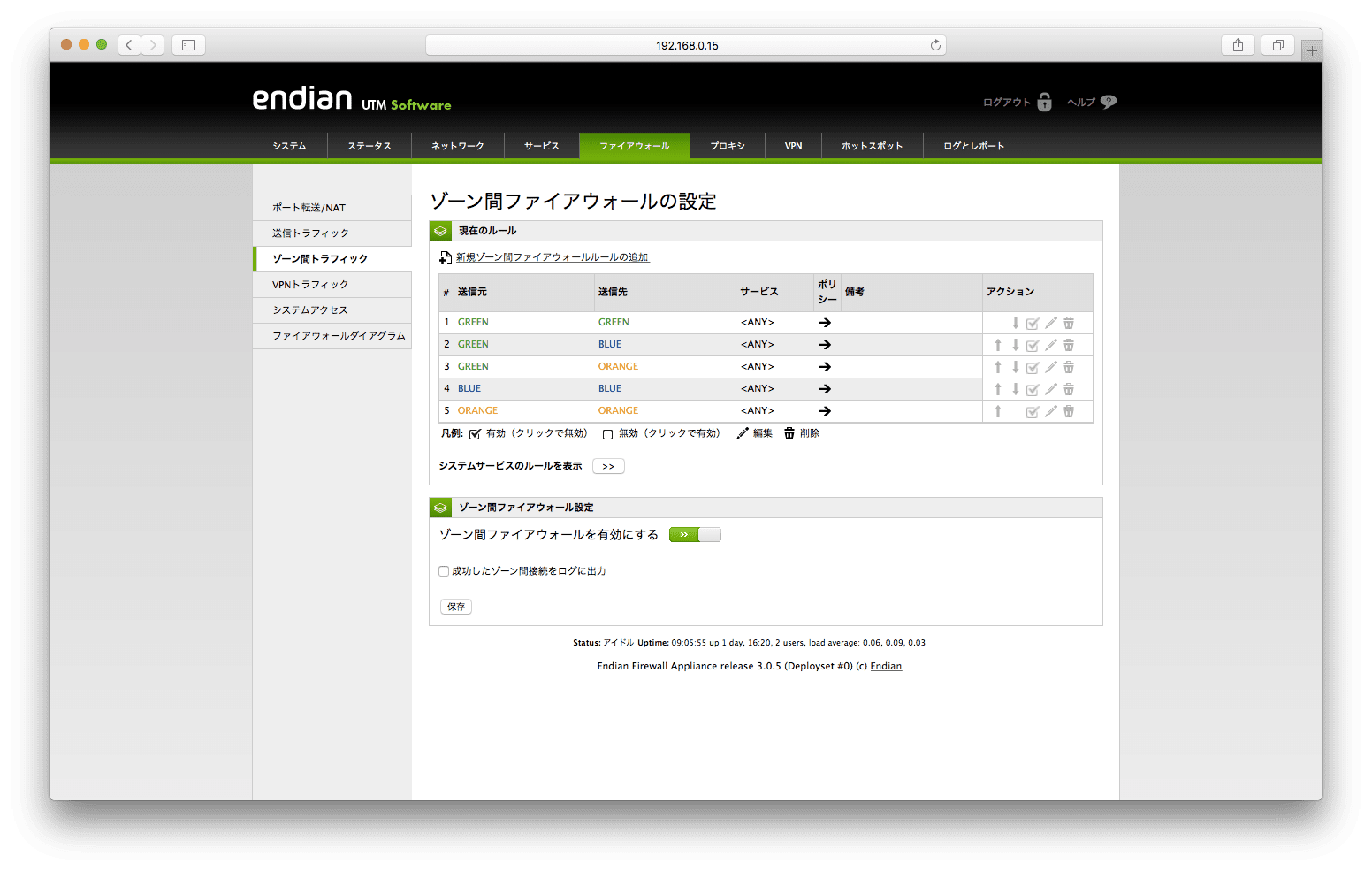Click <ANY> service cell of rule 5
Screen dimensions: 1372x871
758,410
